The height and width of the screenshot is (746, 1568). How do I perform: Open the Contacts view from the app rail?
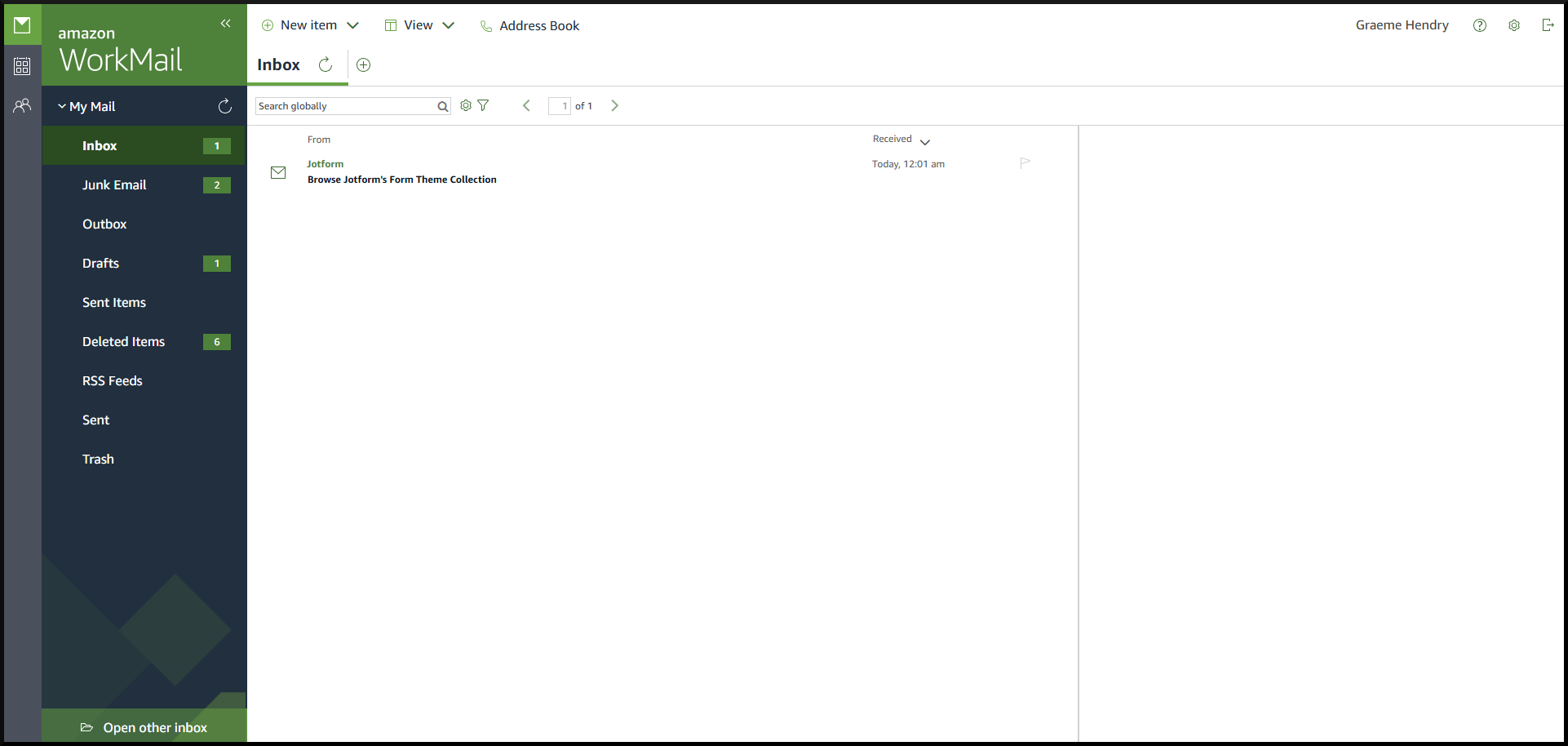22,105
